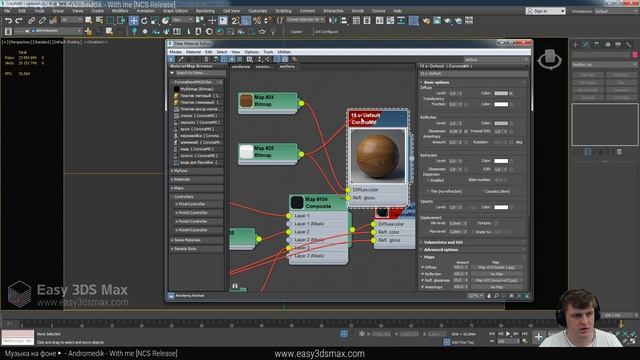Click the ViewCube in the viewport

click(x=549, y=60)
